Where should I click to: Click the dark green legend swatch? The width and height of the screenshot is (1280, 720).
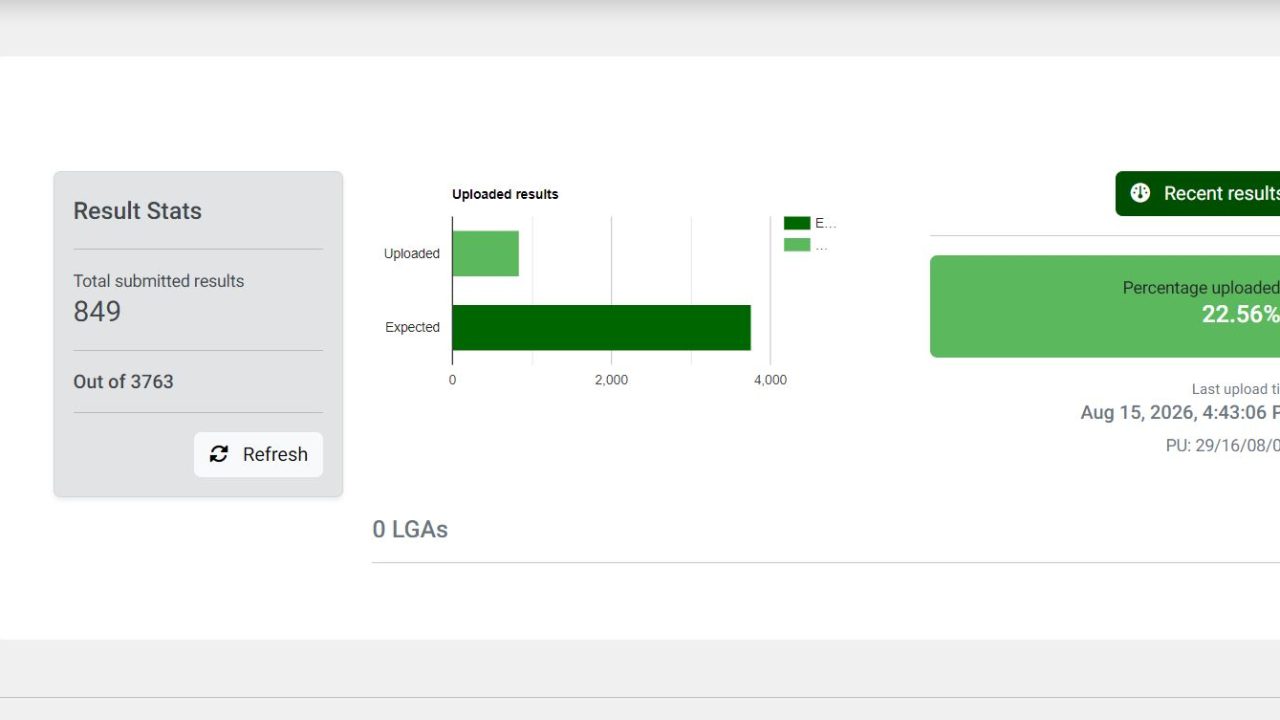(797, 223)
